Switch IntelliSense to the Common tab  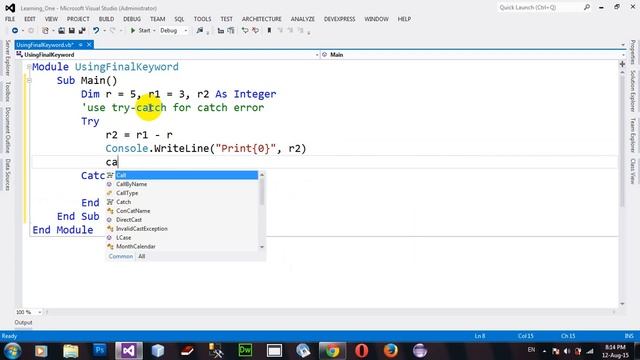point(120,256)
